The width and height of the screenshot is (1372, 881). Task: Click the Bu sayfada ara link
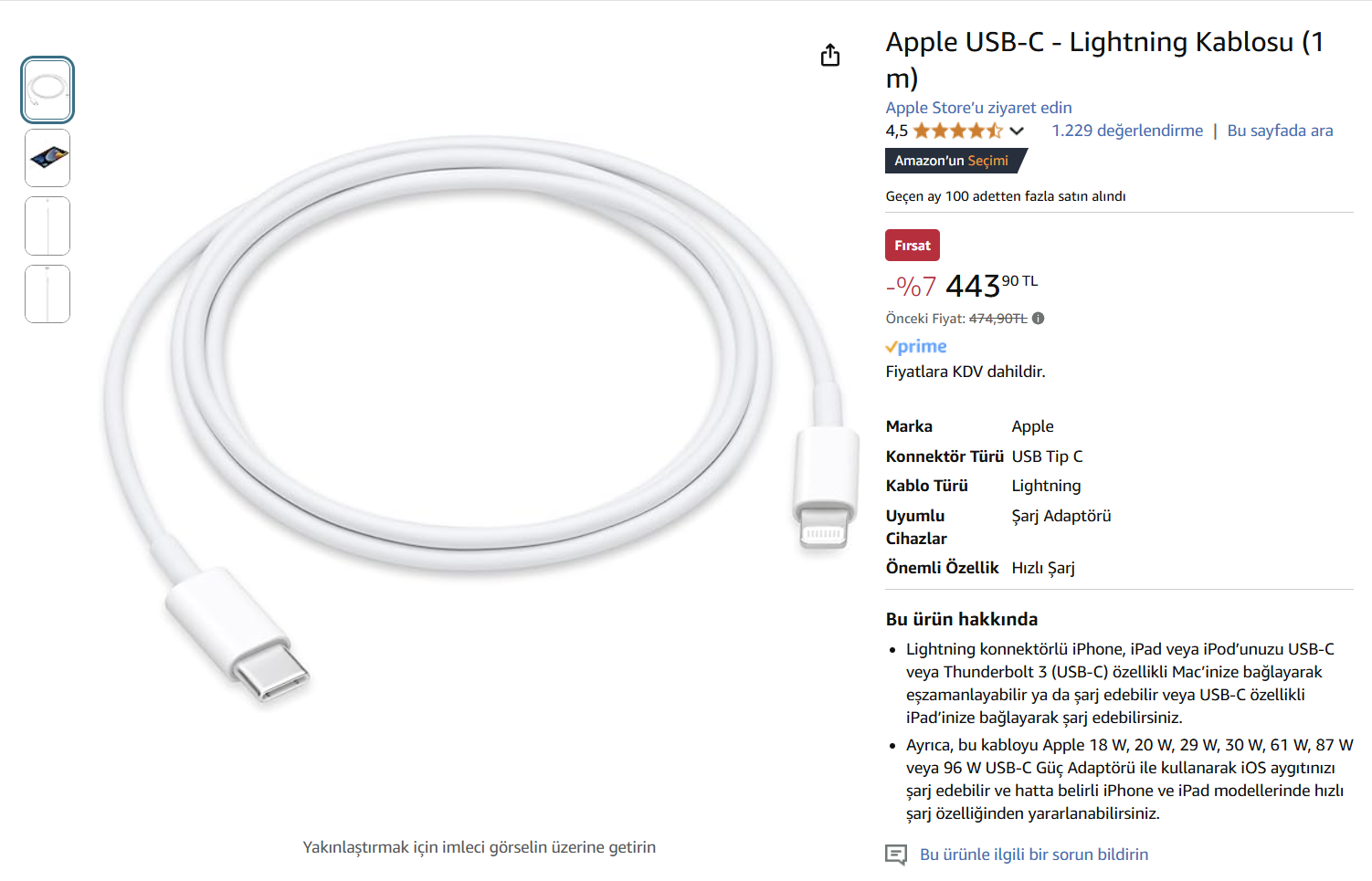pos(1280,131)
